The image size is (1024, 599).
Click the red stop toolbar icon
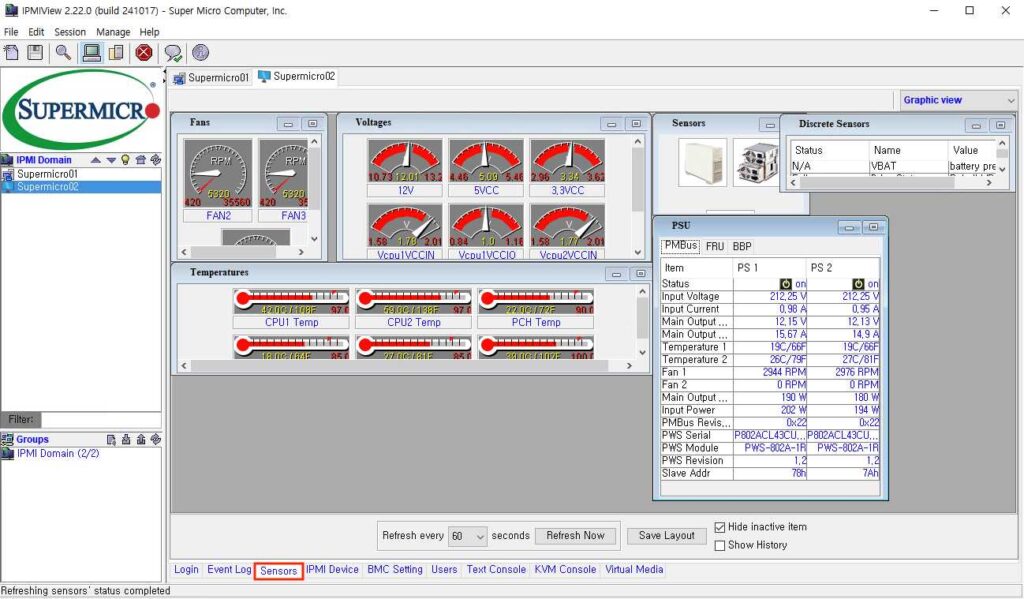[144, 52]
